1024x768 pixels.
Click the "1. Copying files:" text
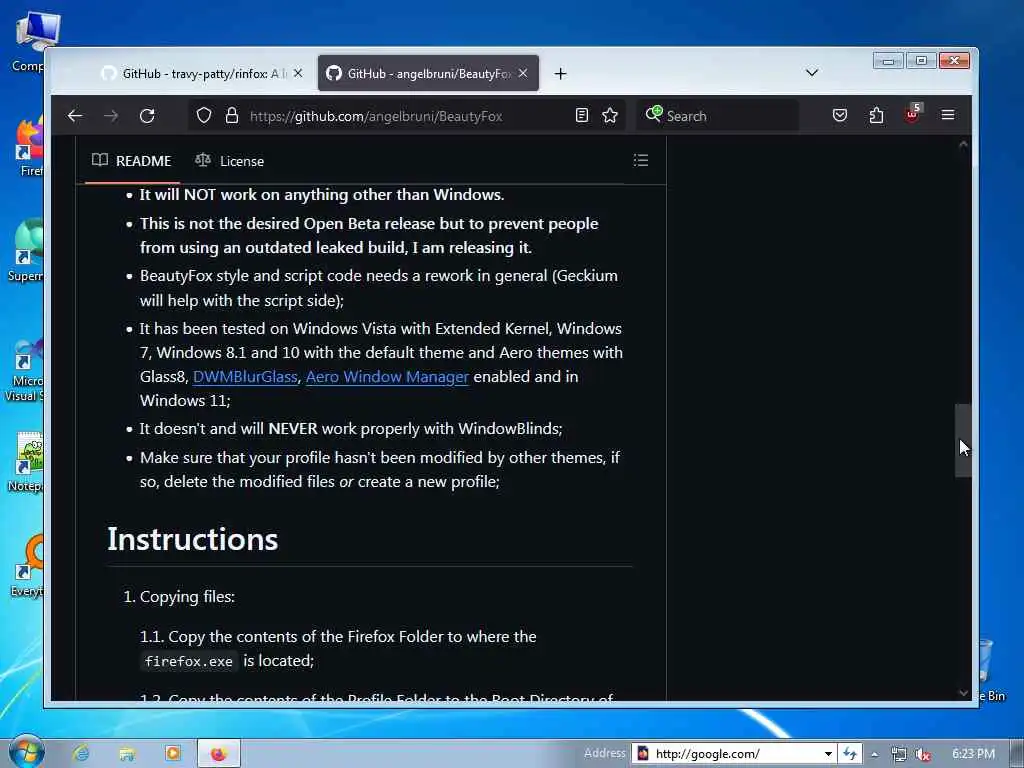[179, 597]
